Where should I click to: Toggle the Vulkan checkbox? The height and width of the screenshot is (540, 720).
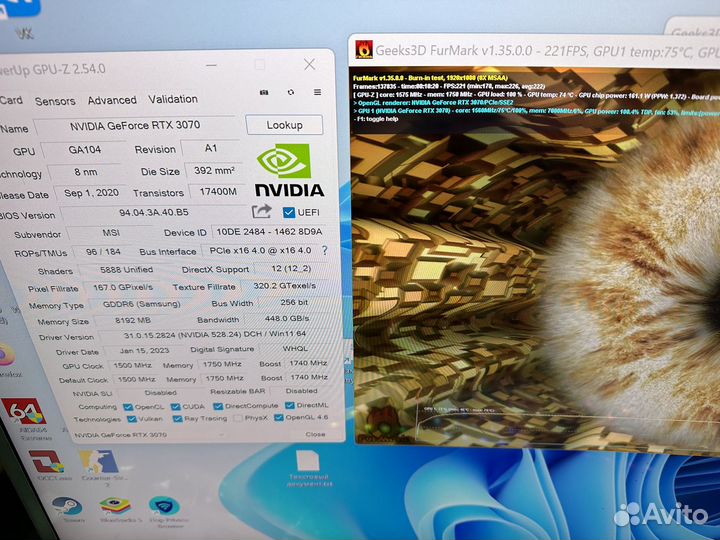point(132,419)
